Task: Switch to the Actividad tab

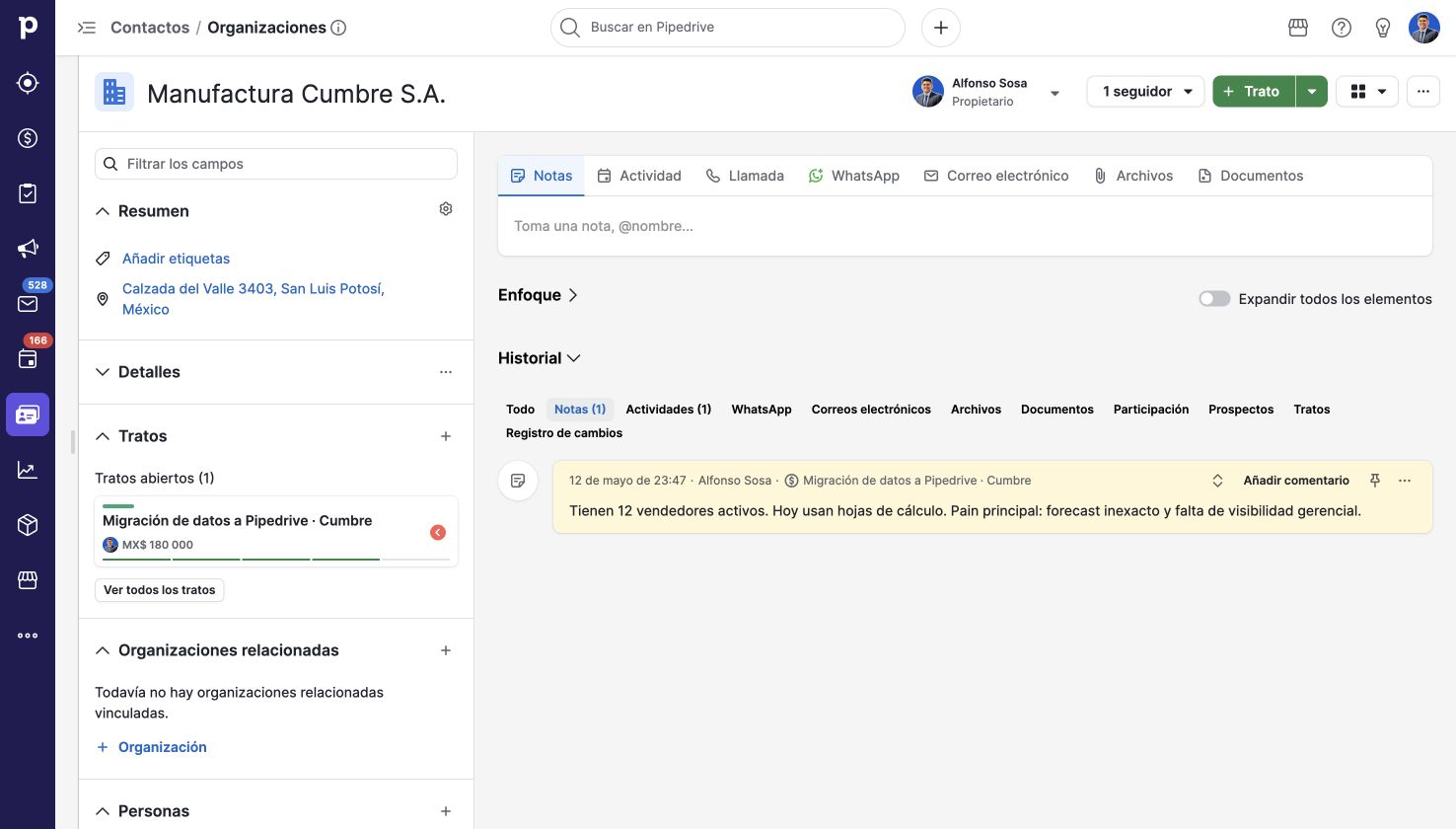Action: click(639, 176)
